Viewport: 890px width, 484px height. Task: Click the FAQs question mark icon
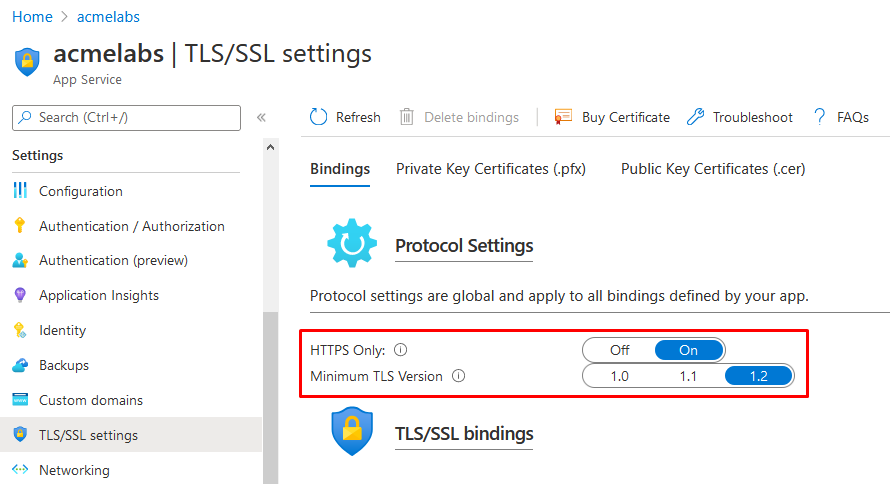(820, 117)
